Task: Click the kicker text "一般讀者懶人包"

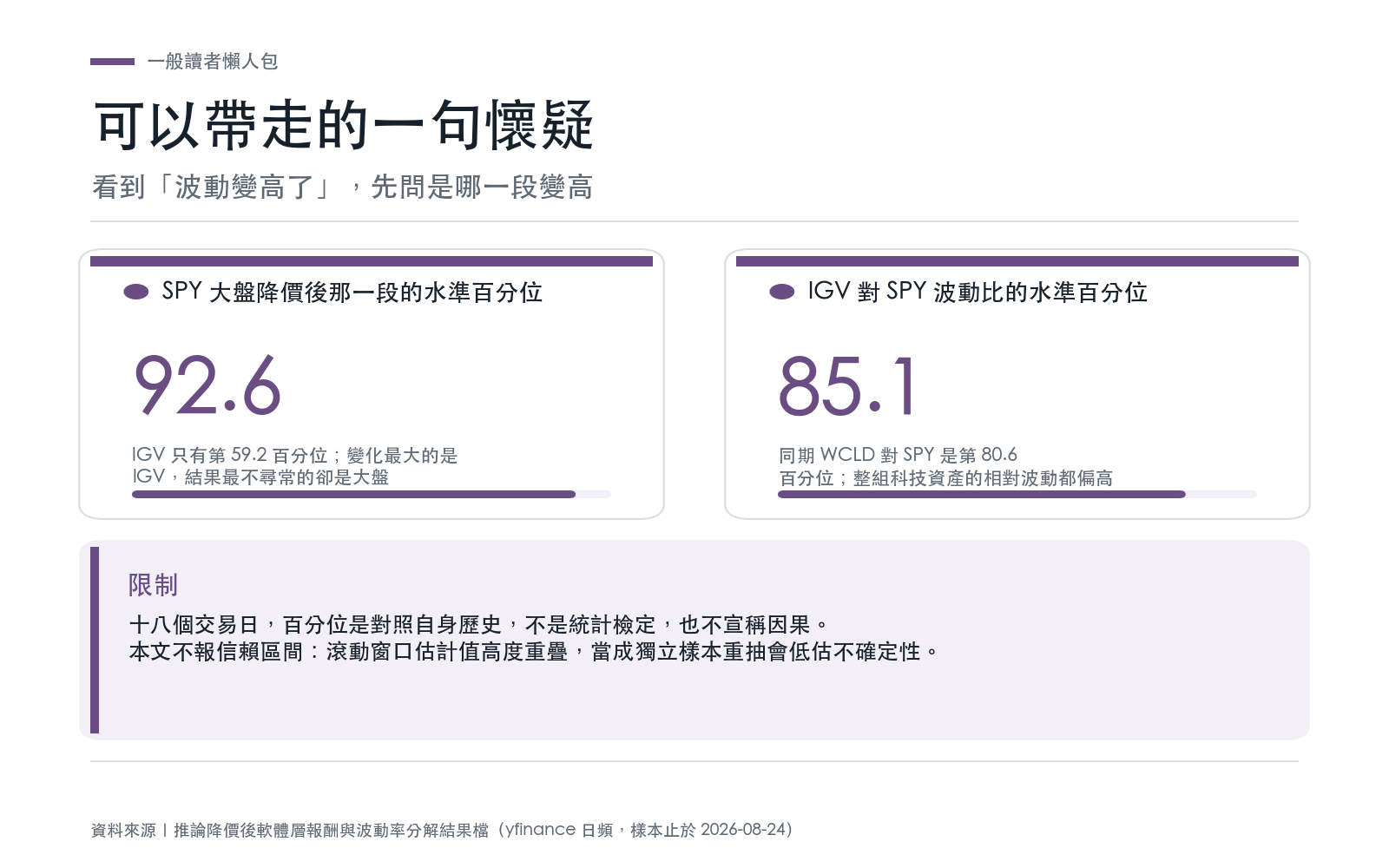Action: tap(213, 62)
